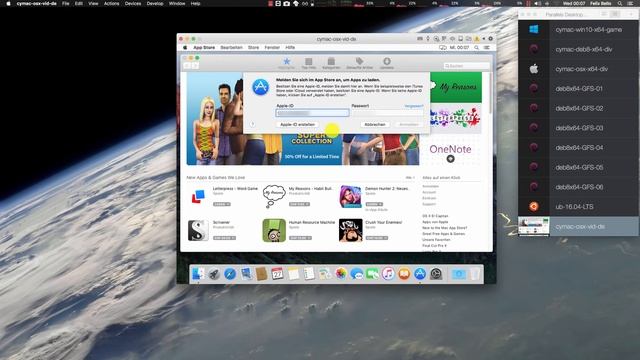
Task: Open Letterpress - Word Game app icon
Action: click(x=198, y=197)
